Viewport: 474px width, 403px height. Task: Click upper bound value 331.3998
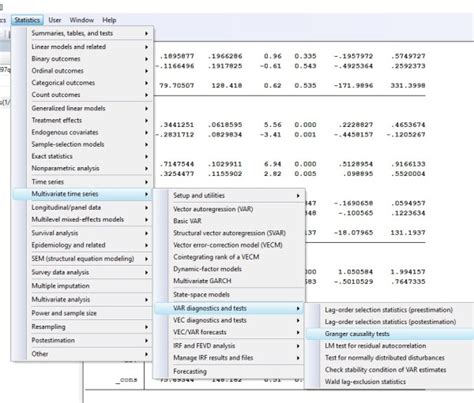tap(408, 86)
